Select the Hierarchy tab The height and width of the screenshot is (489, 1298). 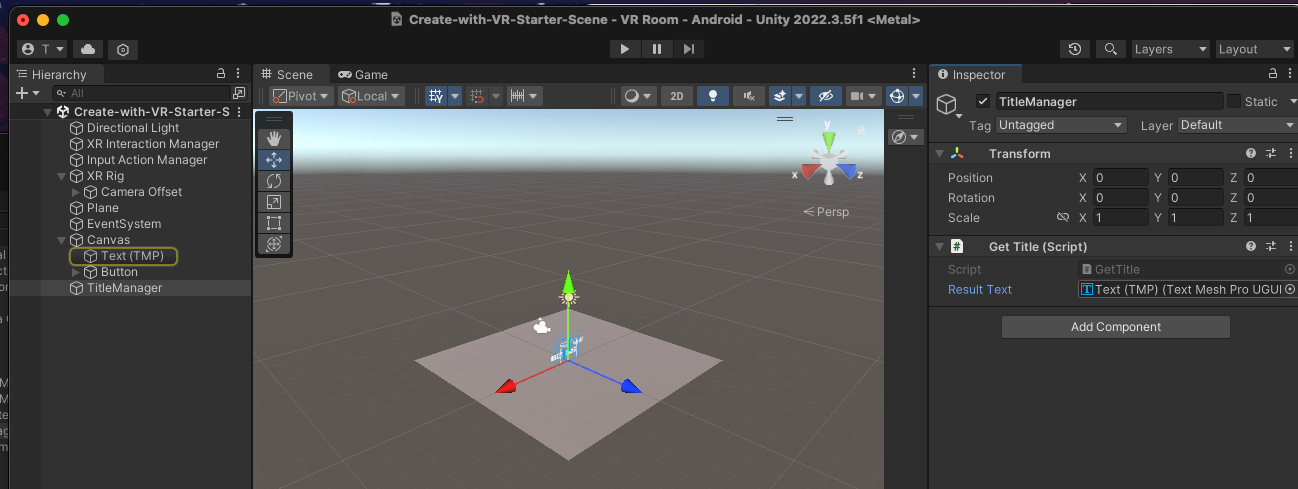(x=58, y=74)
